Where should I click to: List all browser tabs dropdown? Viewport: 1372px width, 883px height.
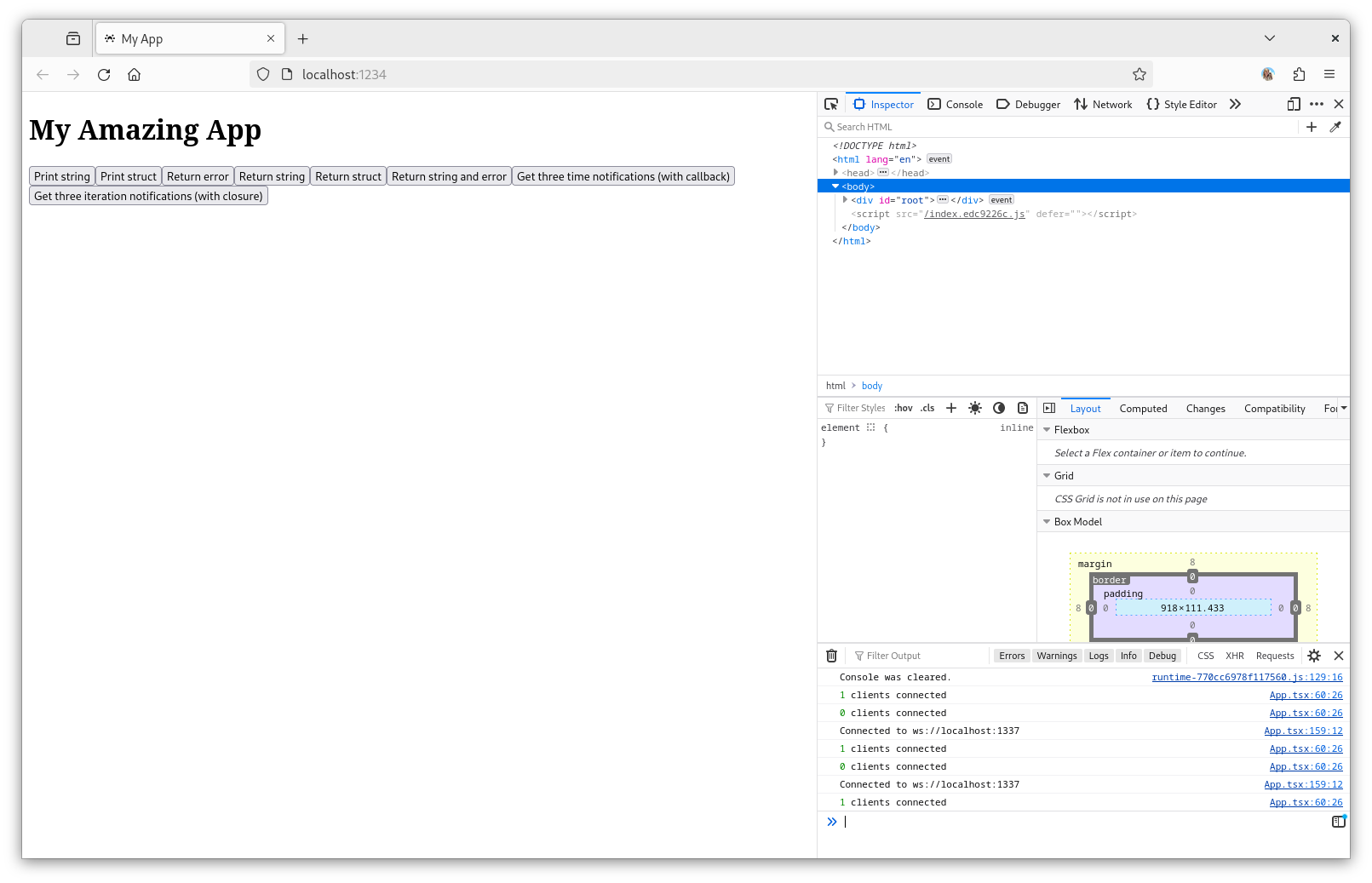(1270, 38)
